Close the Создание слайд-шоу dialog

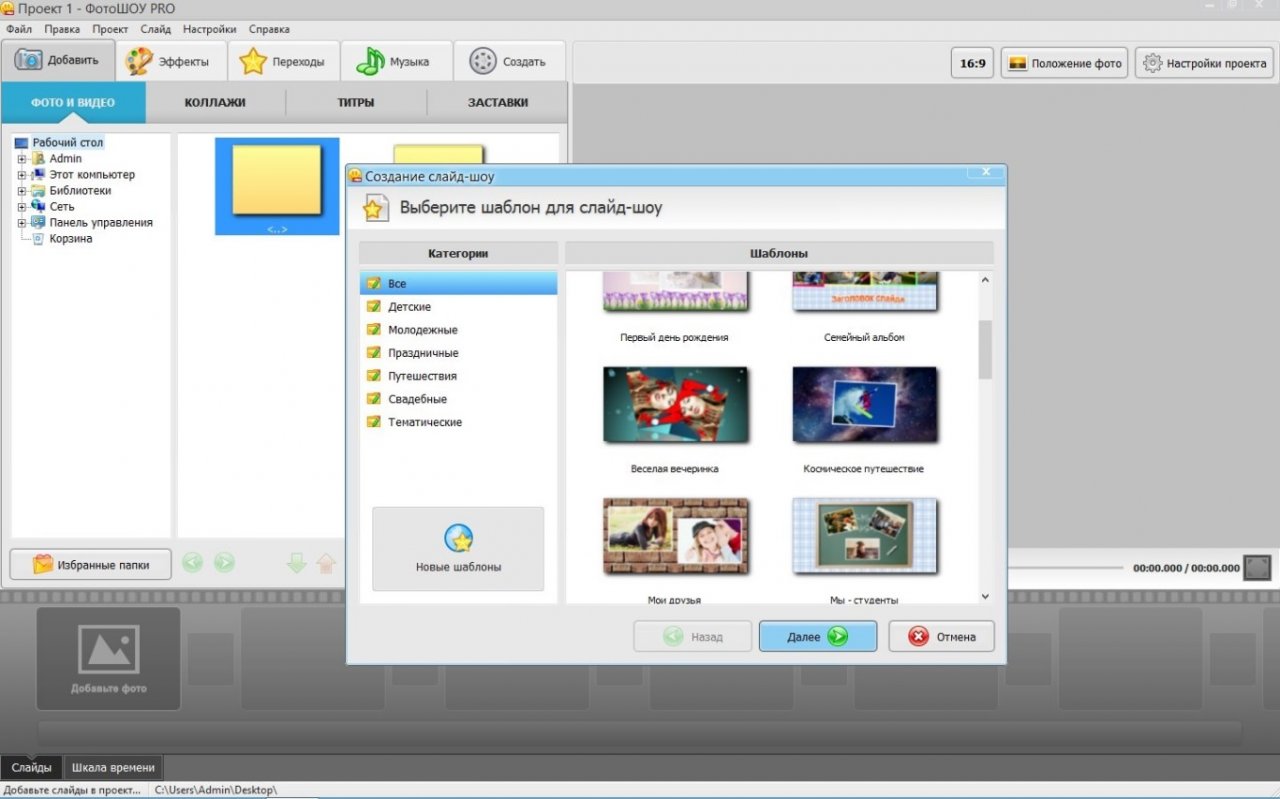click(986, 172)
